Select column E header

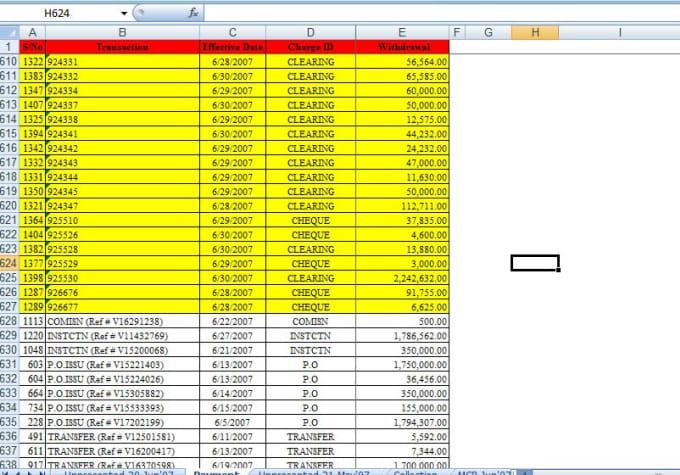point(402,33)
